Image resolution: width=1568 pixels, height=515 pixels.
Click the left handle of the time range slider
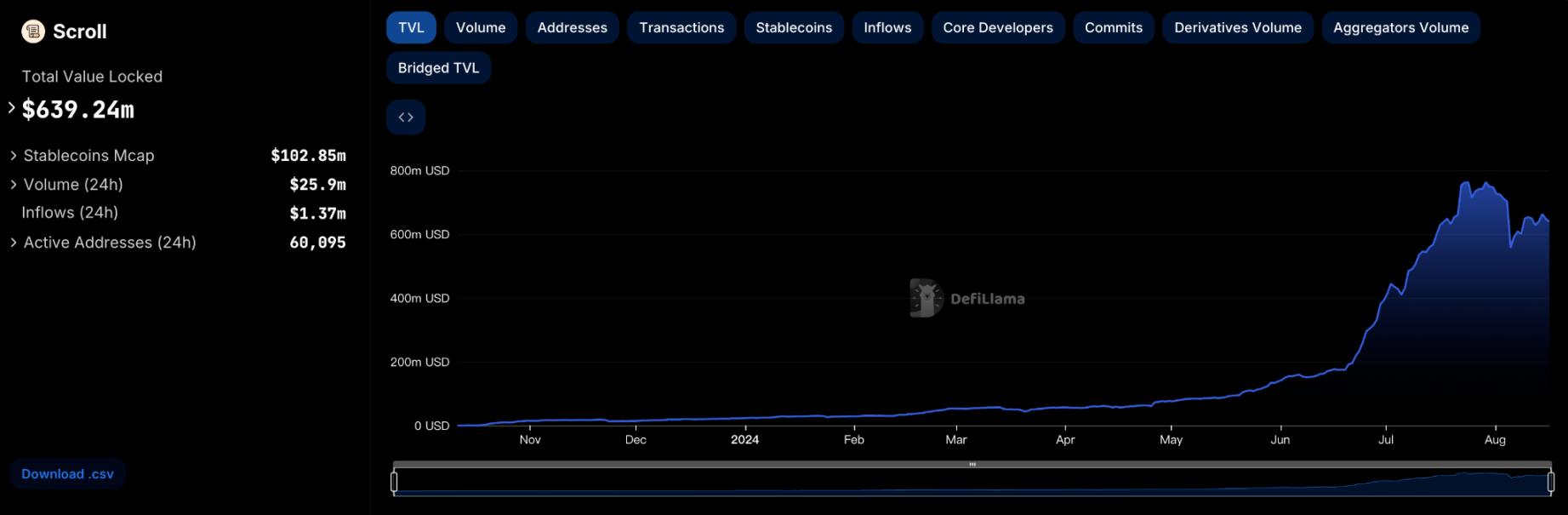coord(394,482)
